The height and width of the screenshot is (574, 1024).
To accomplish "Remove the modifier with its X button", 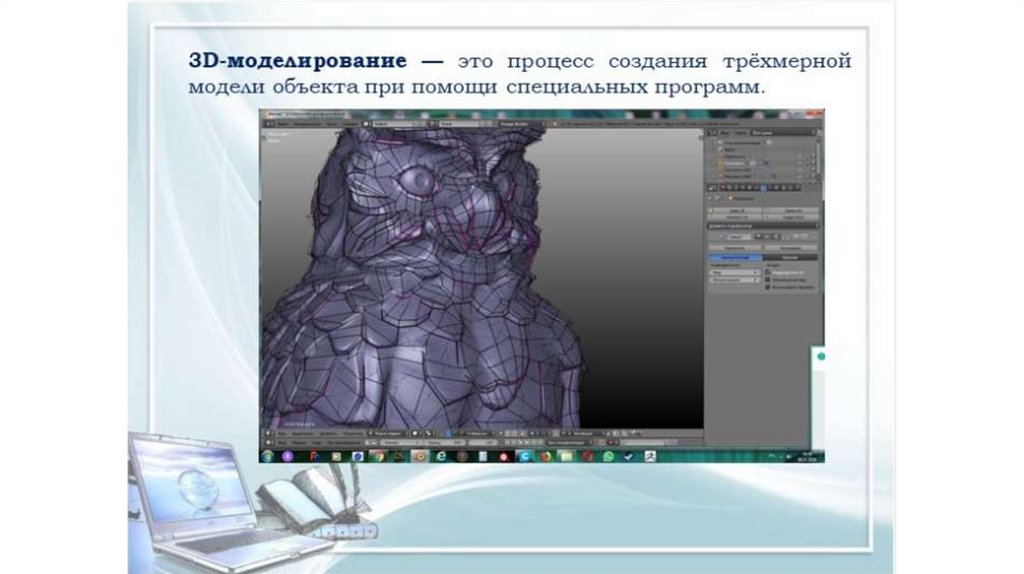I will [814, 237].
